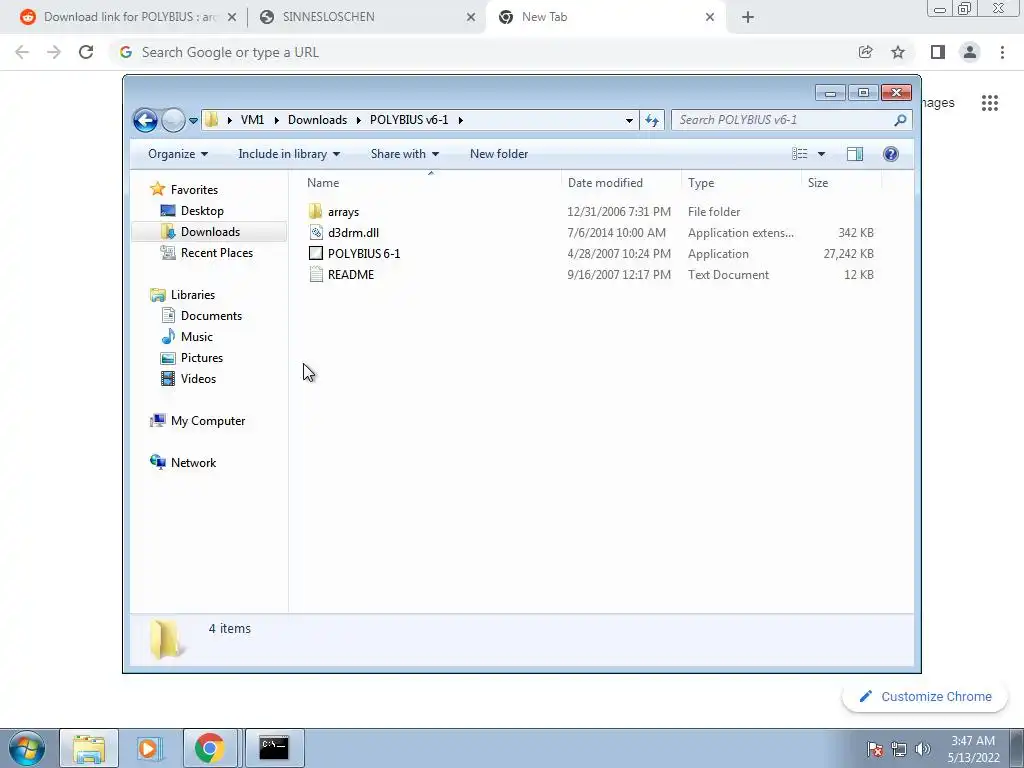Share this page icon in Chrome
Screen dimensions: 1024x768
click(865, 52)
